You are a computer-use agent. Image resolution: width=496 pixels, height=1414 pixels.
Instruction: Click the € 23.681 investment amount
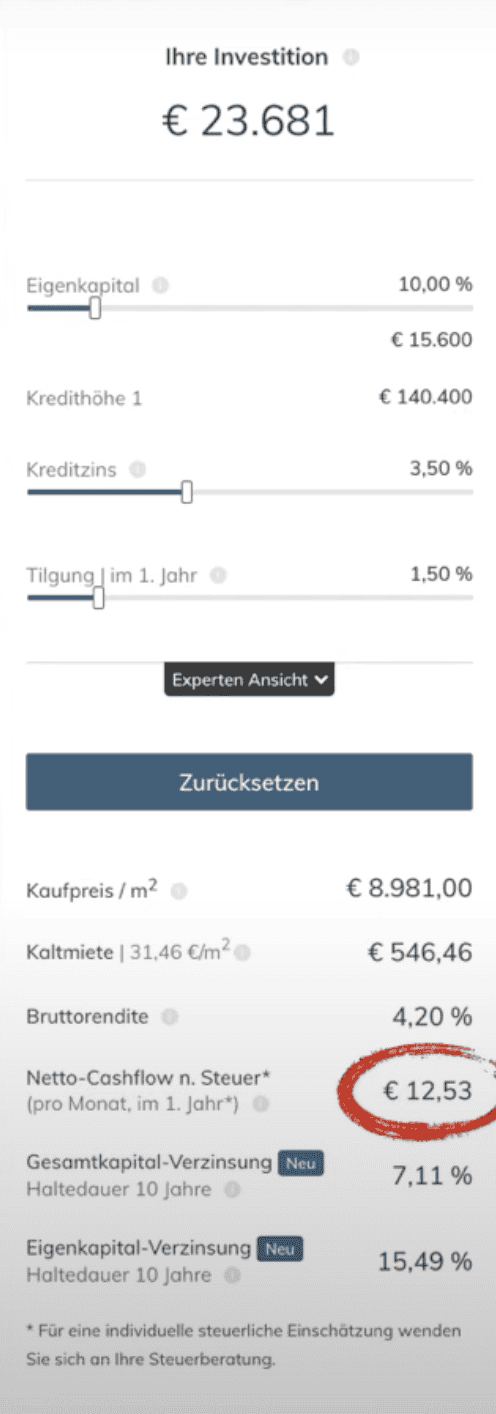tap(248, 121)
